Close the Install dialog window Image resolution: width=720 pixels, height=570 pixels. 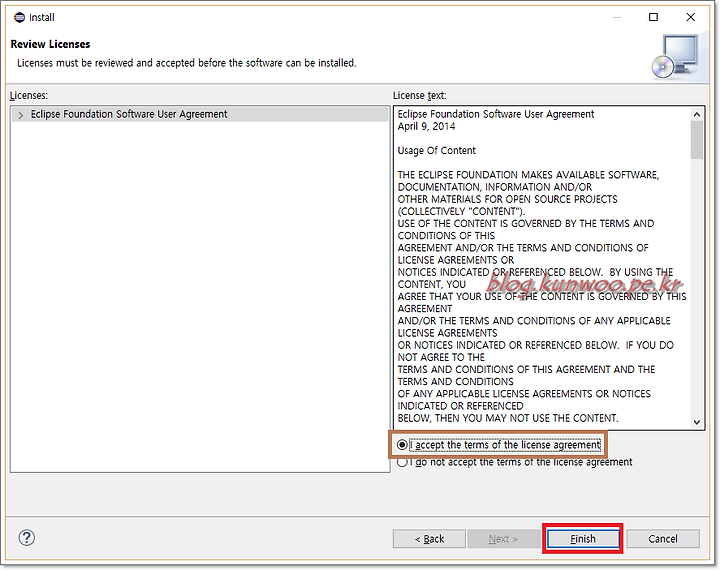[690, 17]
